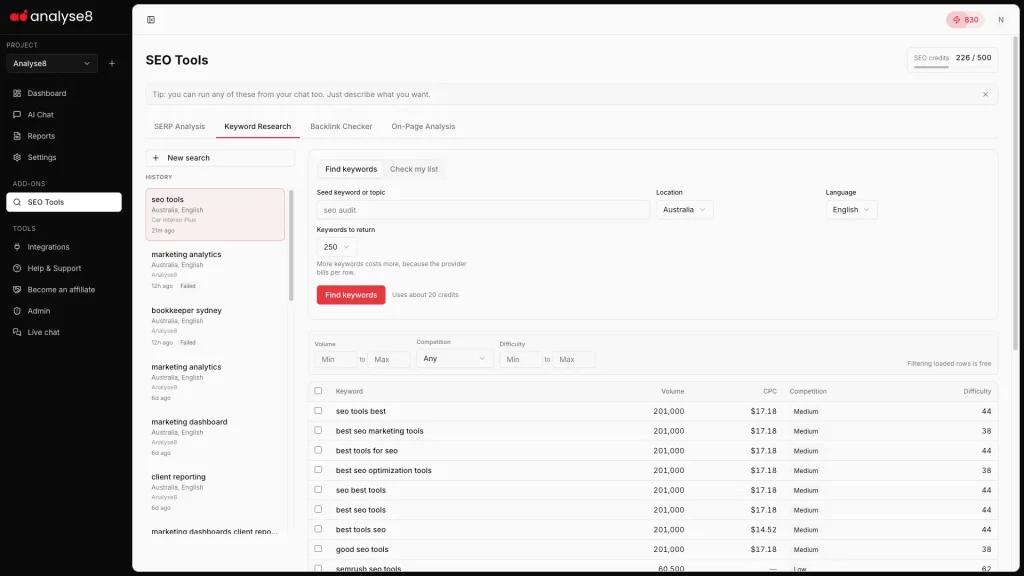This screenshot has height=576, width=1024.
Task: Sort by Keyword column header
Action: [x=349, y=391]
